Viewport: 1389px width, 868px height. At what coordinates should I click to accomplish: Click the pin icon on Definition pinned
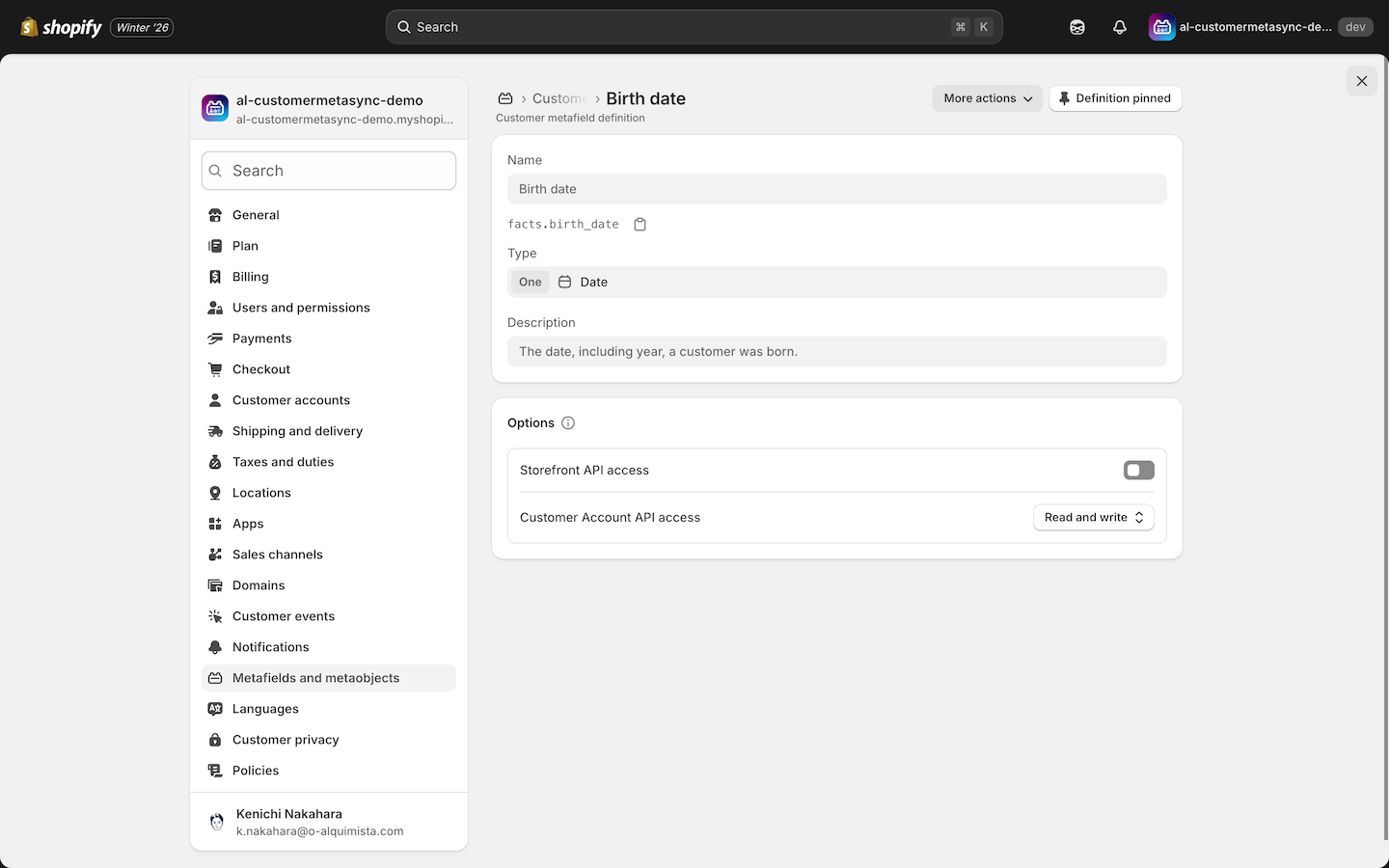(x=1065, y=98)
